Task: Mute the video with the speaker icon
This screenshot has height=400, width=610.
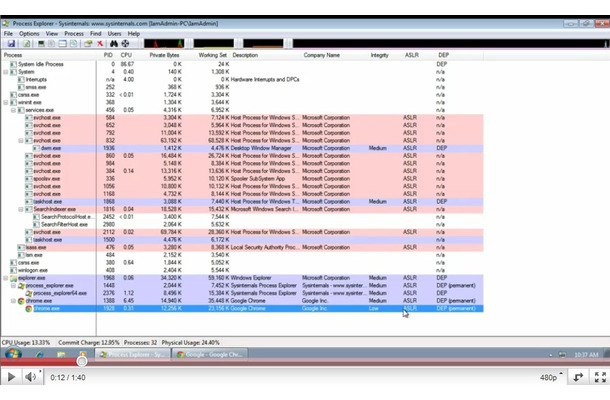Action: pos(31,377)
